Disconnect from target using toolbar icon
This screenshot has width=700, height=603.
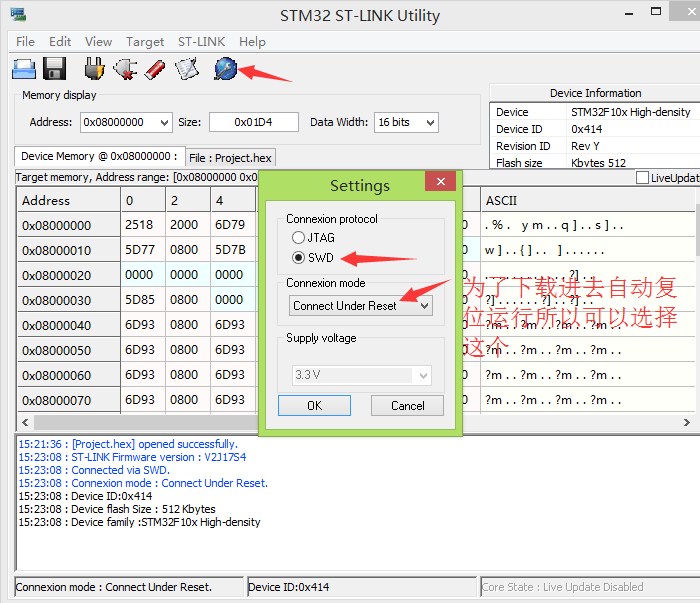124,69
